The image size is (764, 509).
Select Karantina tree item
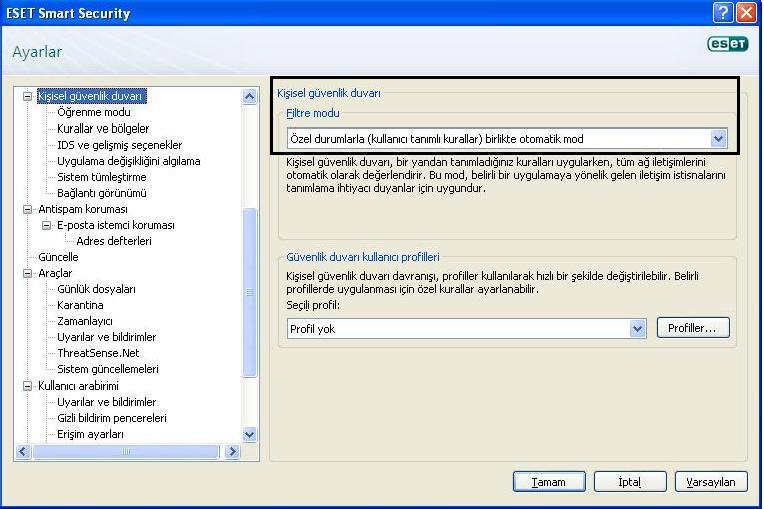click(x=80, y=305)
